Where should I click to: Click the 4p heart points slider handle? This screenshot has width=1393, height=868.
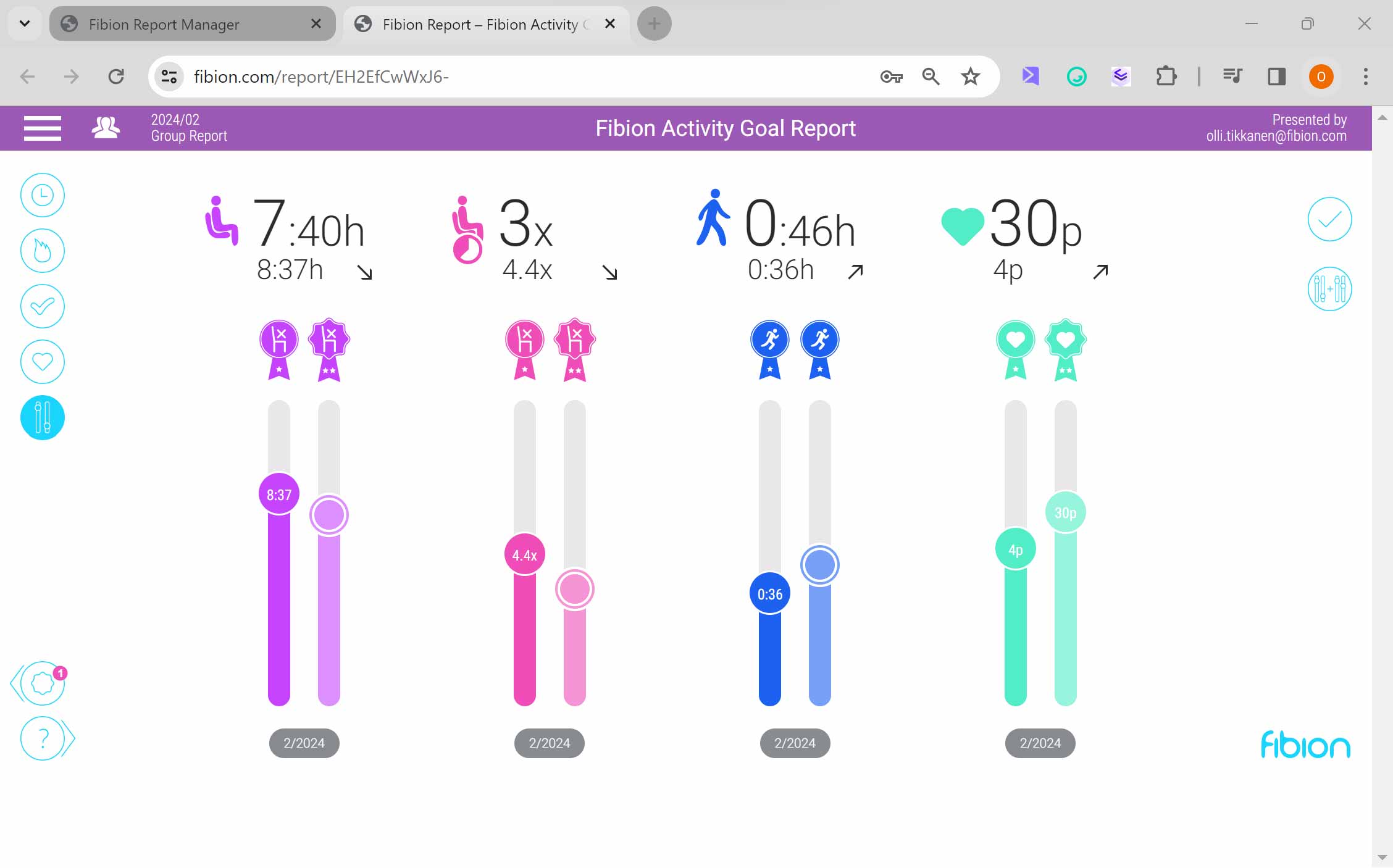1016,549
